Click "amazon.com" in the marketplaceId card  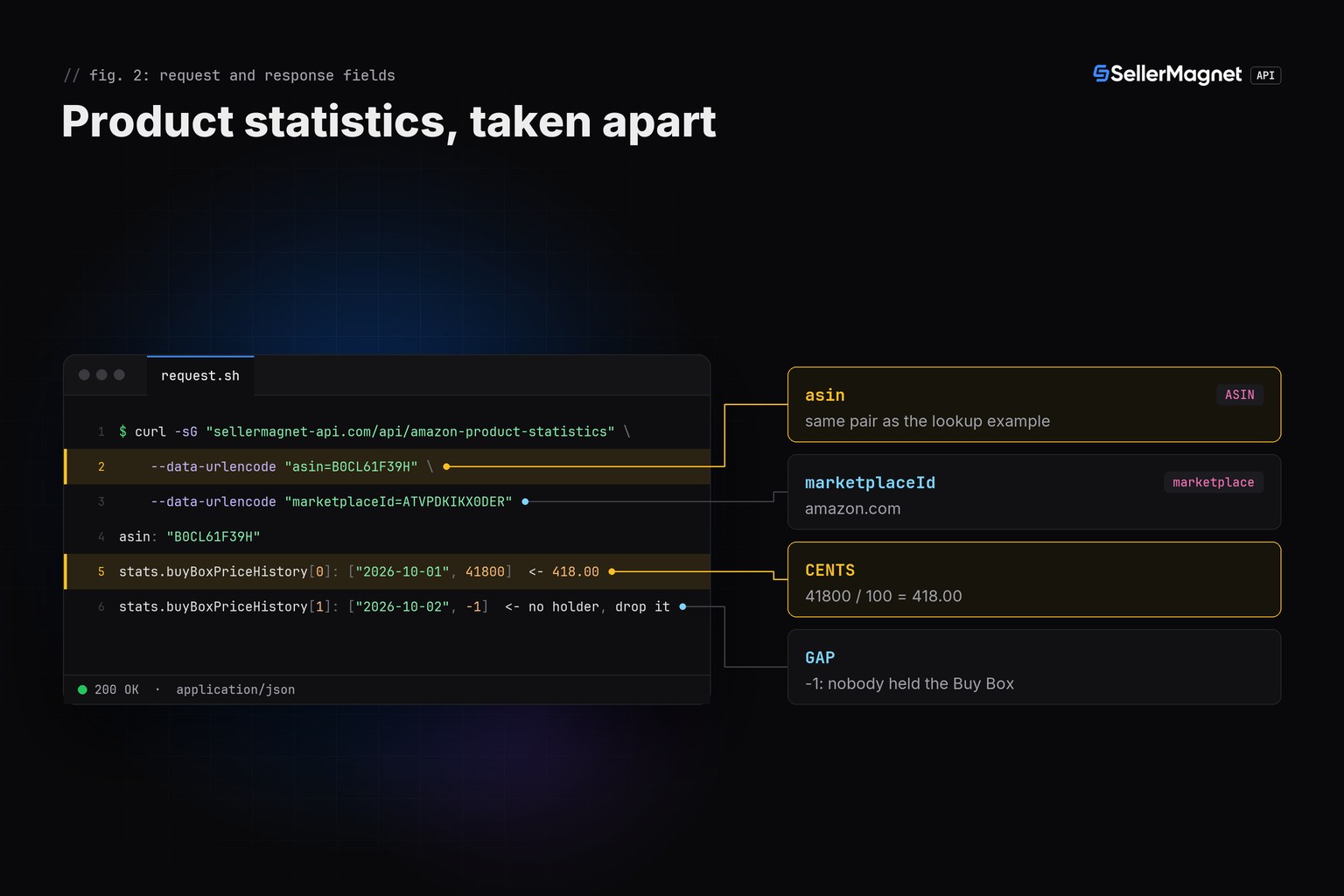pyautogui.click(x=852, y=508)
